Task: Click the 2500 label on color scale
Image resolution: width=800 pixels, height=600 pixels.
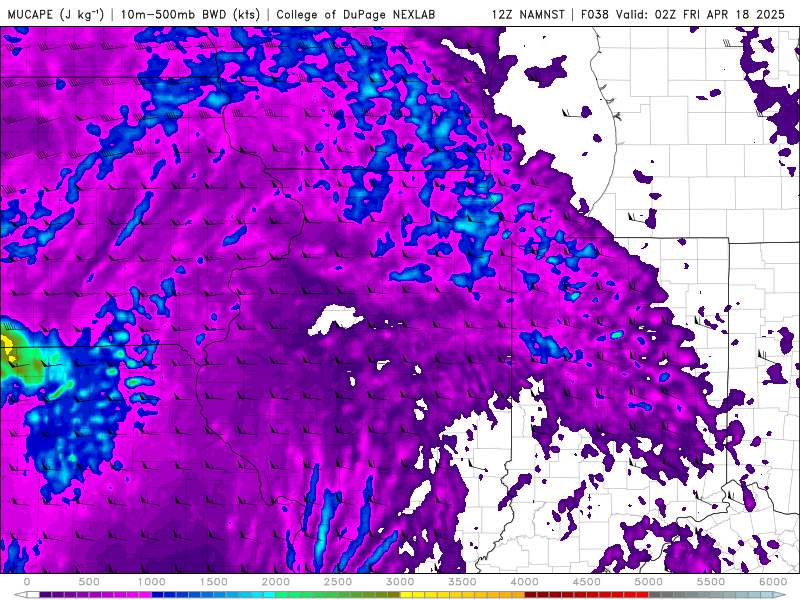Action: pyautogui.click(x=338, y=582)
